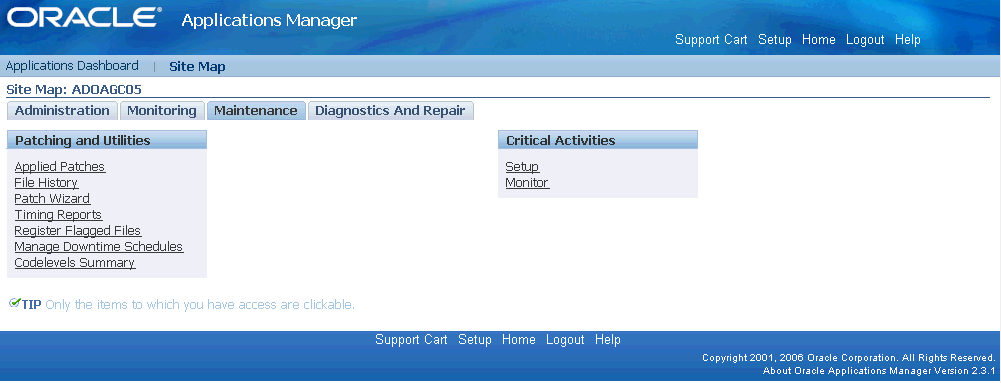Screen dimensions: 1001x383
Task: Click the tip text about clickable items
Action: (200, 304)
